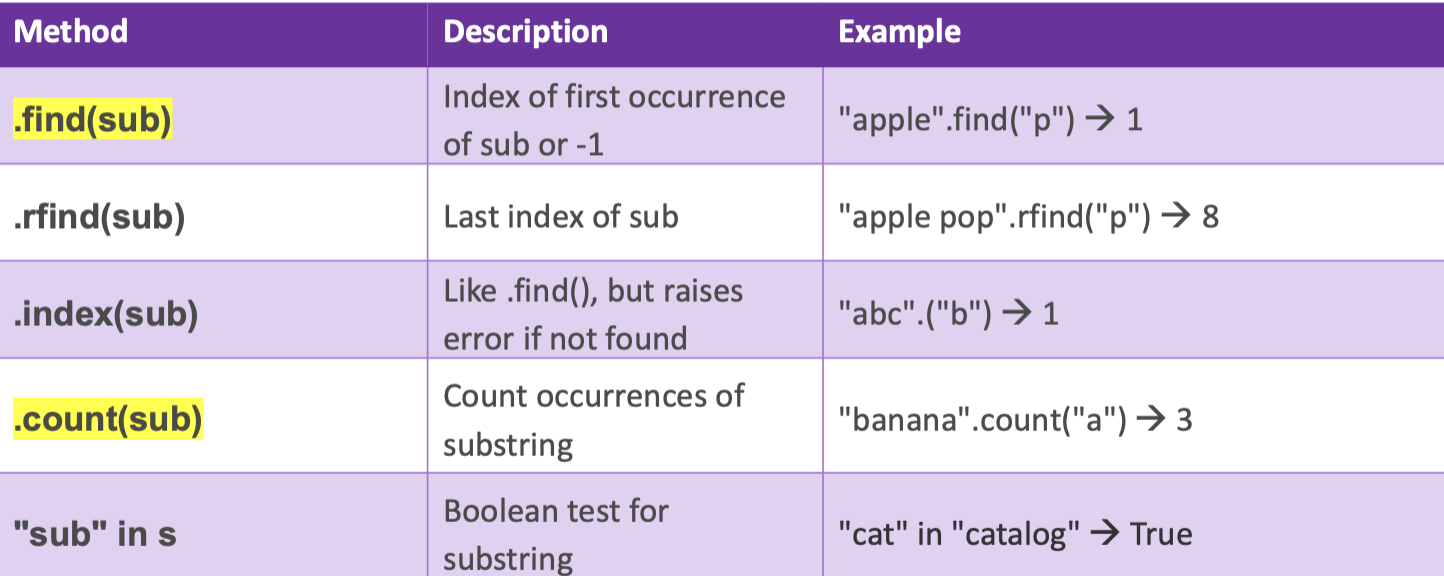Click the "apple".find("p") example text

point(990,121)
